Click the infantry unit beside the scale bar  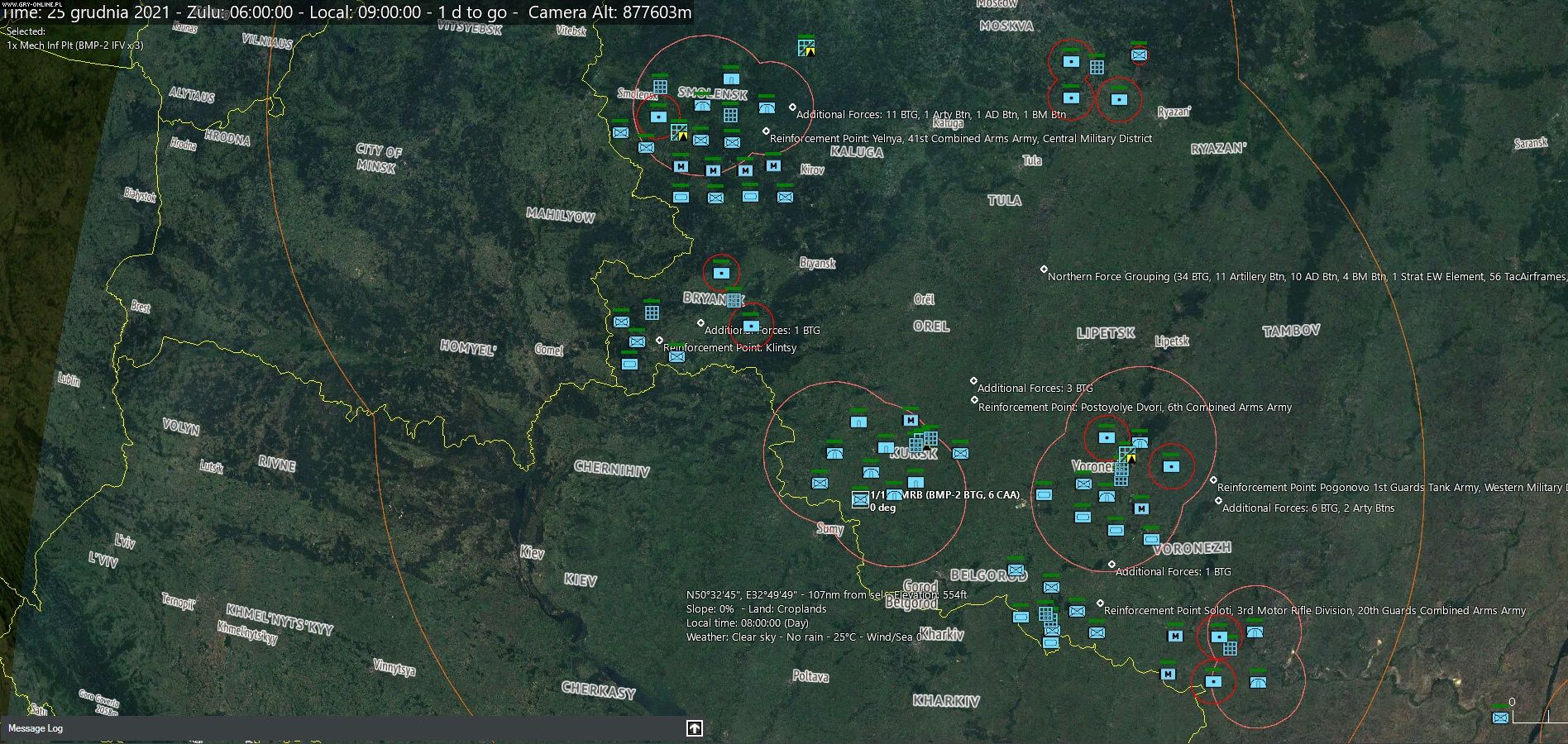pos(1500,718)
